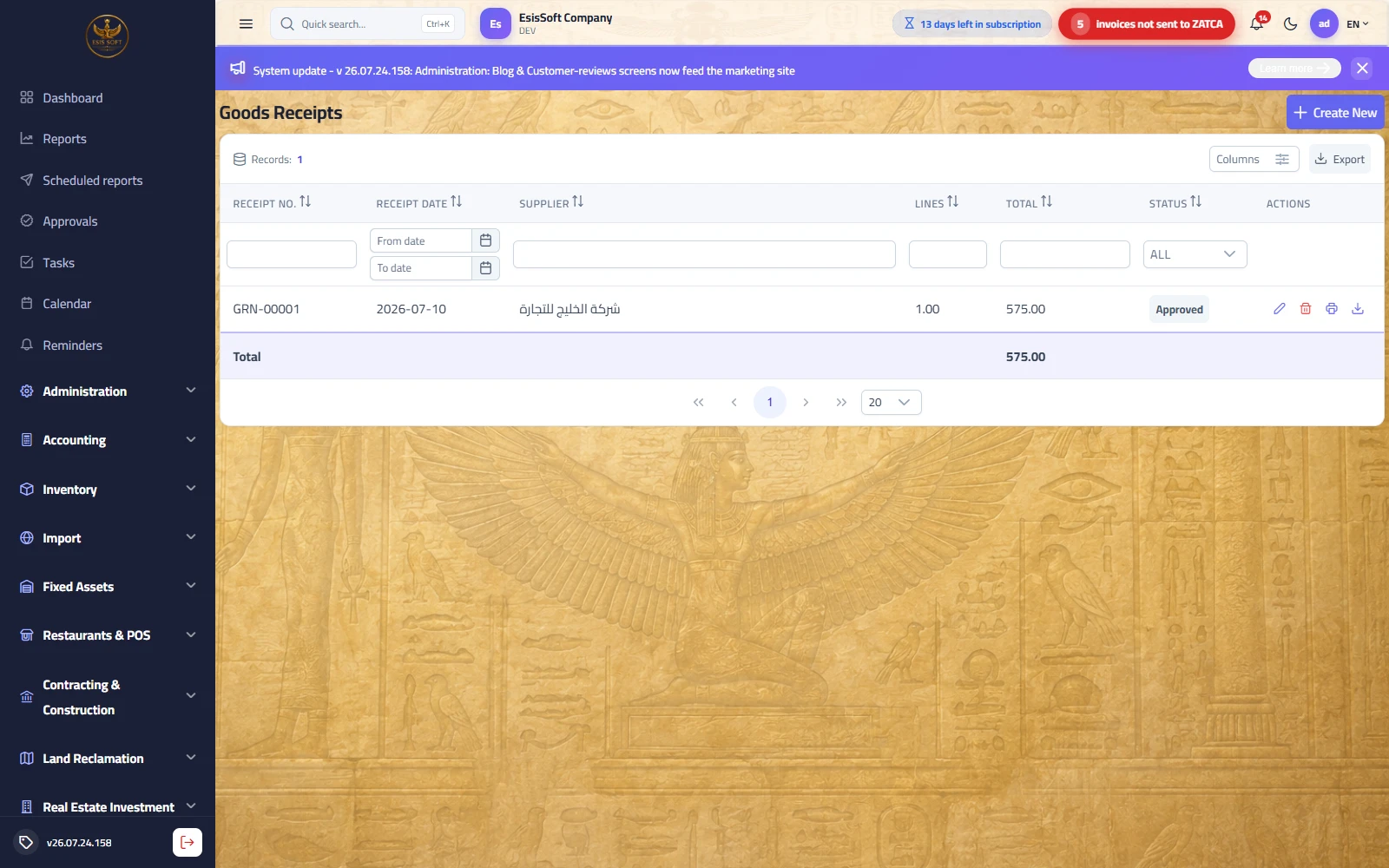The height and width of the screenshot is (868, 1389).
Task: Click the red delete trash icon for GRN-00001
Action: [1305, 309]
